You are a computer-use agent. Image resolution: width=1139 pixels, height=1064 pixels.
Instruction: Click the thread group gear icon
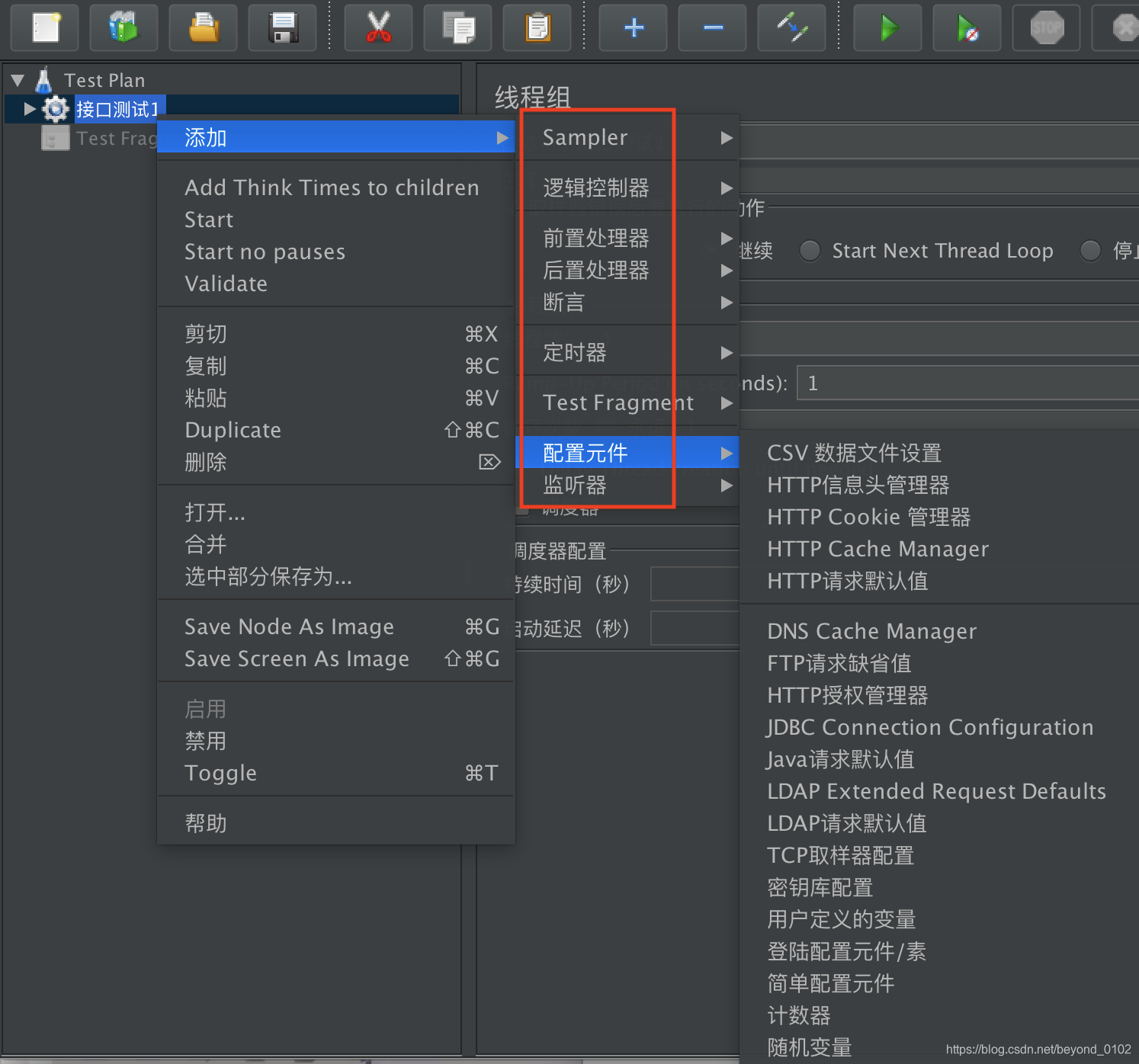tap(55, 109)
